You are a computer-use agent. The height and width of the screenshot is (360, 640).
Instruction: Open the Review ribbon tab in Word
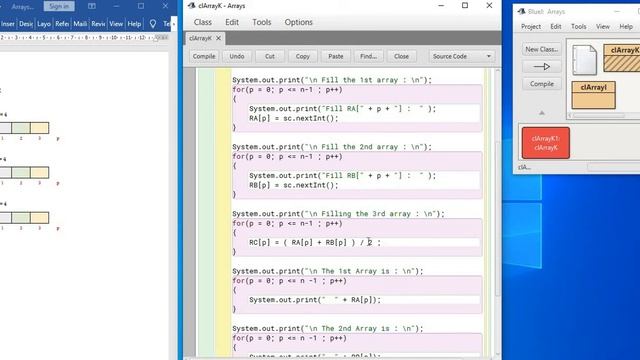pos(98,24)
